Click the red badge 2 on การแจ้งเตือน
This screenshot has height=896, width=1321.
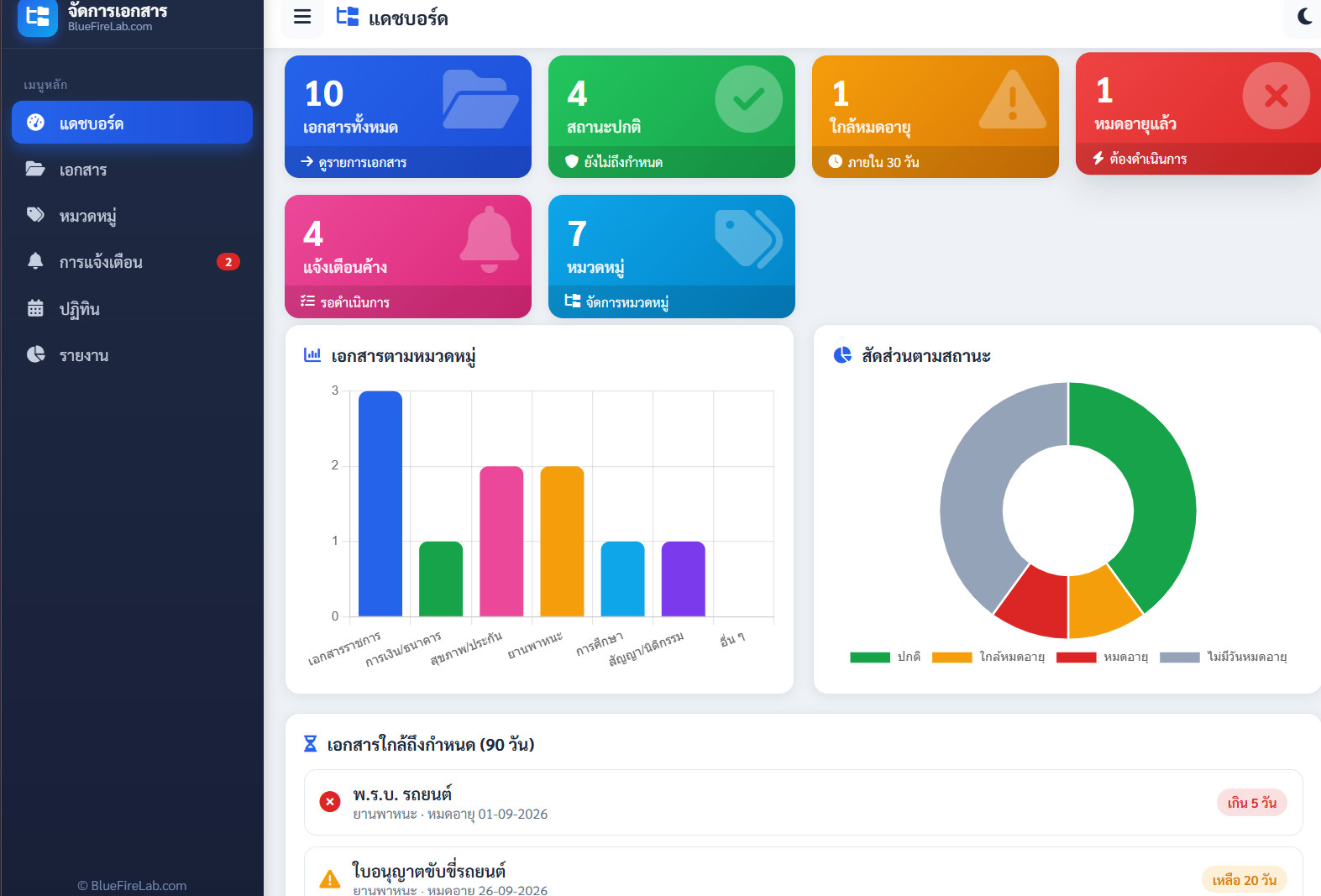tap(228, 262)
